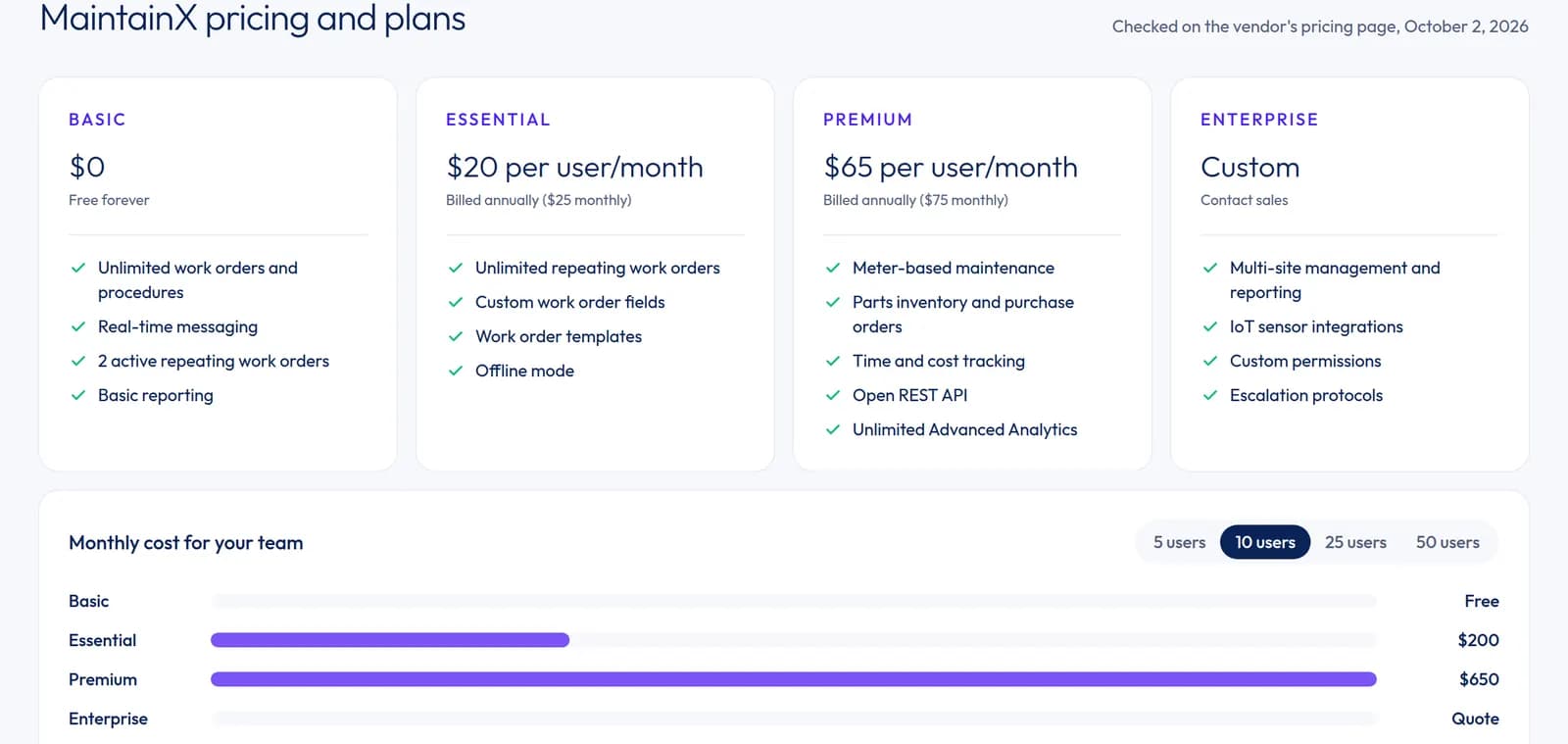Click checkmark beside Time and cost tracking

pyautogui.click(x=833, y=361)
